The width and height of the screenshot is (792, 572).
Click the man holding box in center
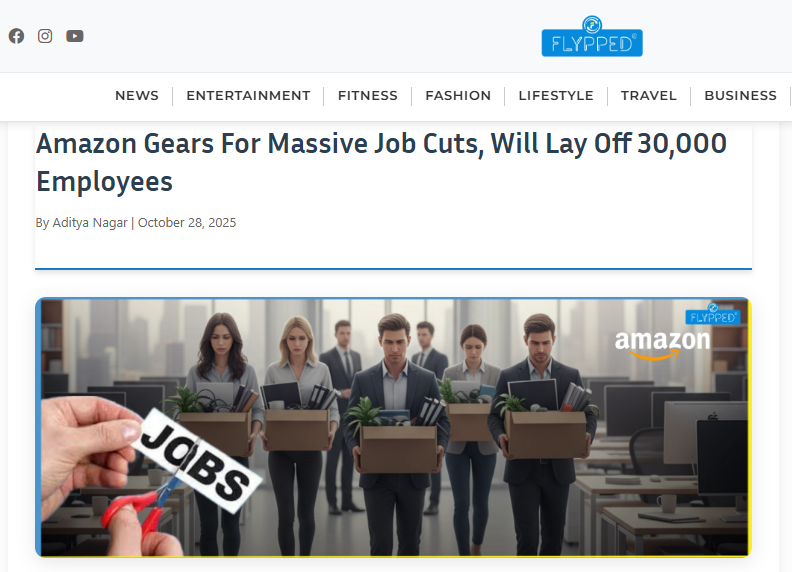click(x=395, y=435)
